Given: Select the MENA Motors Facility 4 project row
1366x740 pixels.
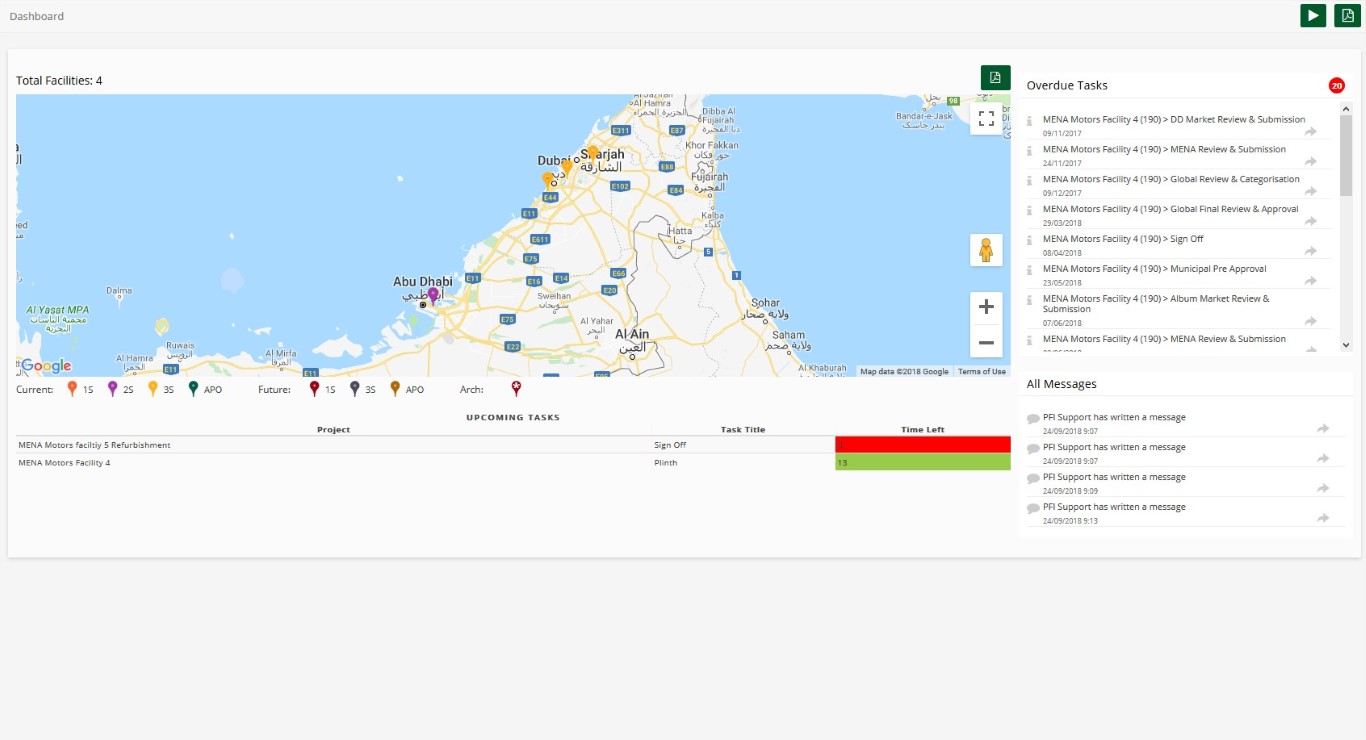Looking at the screenshot, I should 65,463.
